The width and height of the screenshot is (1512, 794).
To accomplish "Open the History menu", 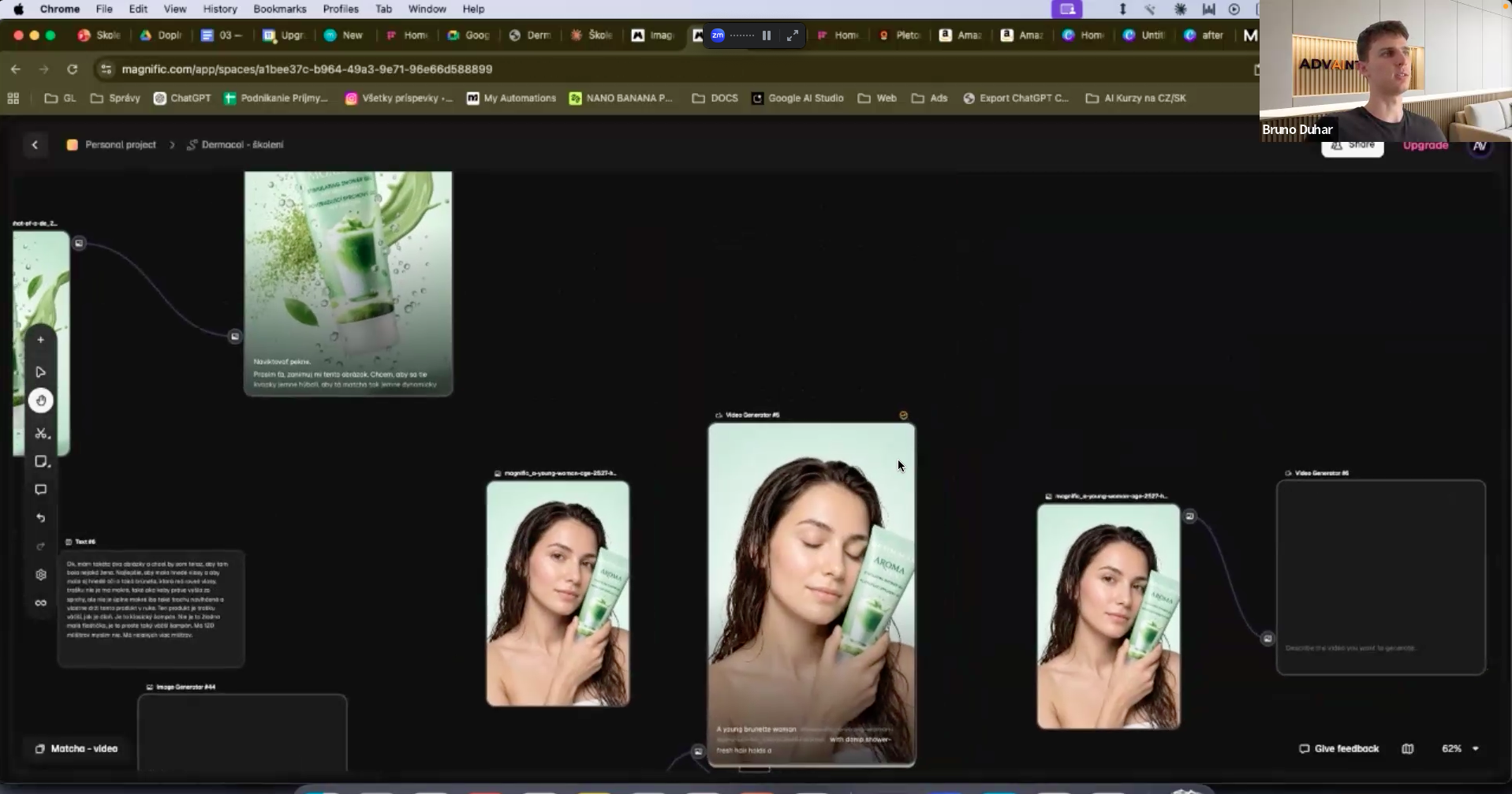I will click(220, 9).
